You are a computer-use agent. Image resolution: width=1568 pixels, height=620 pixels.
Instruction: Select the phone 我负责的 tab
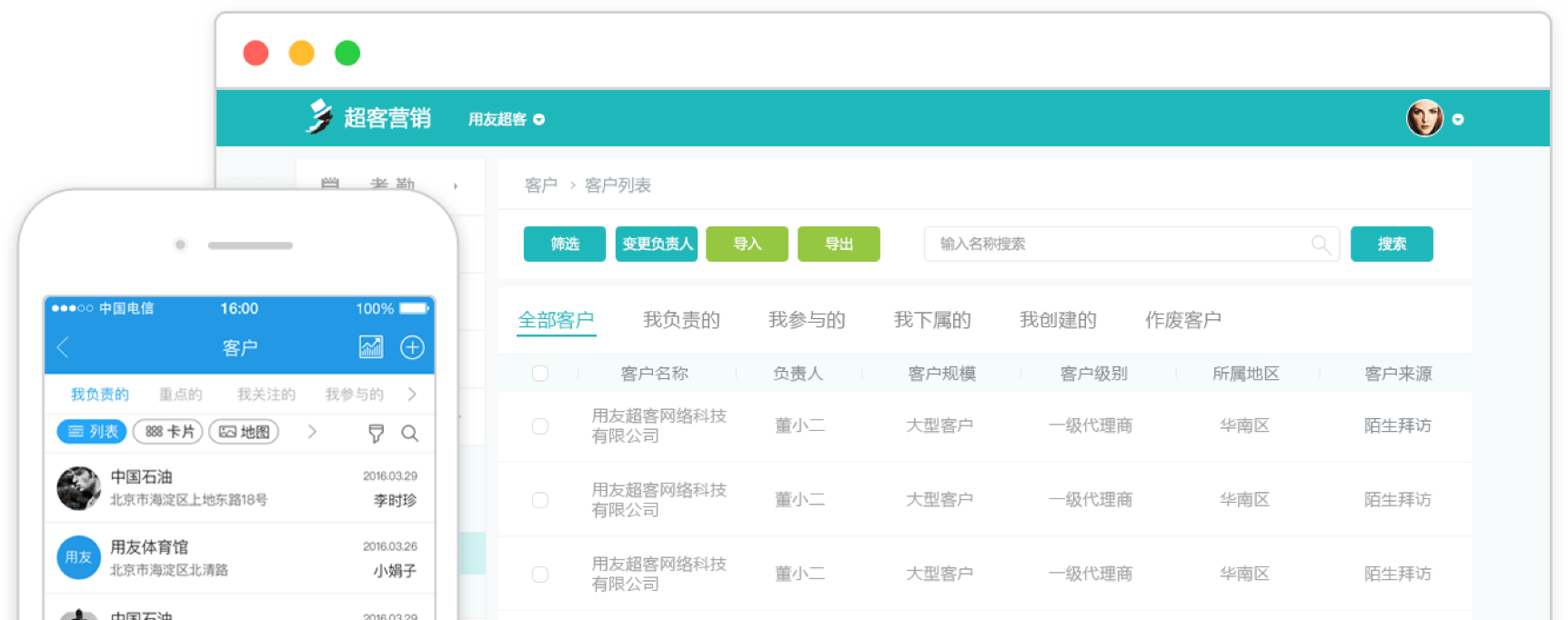pyautogui.click(x=100, y=395)
